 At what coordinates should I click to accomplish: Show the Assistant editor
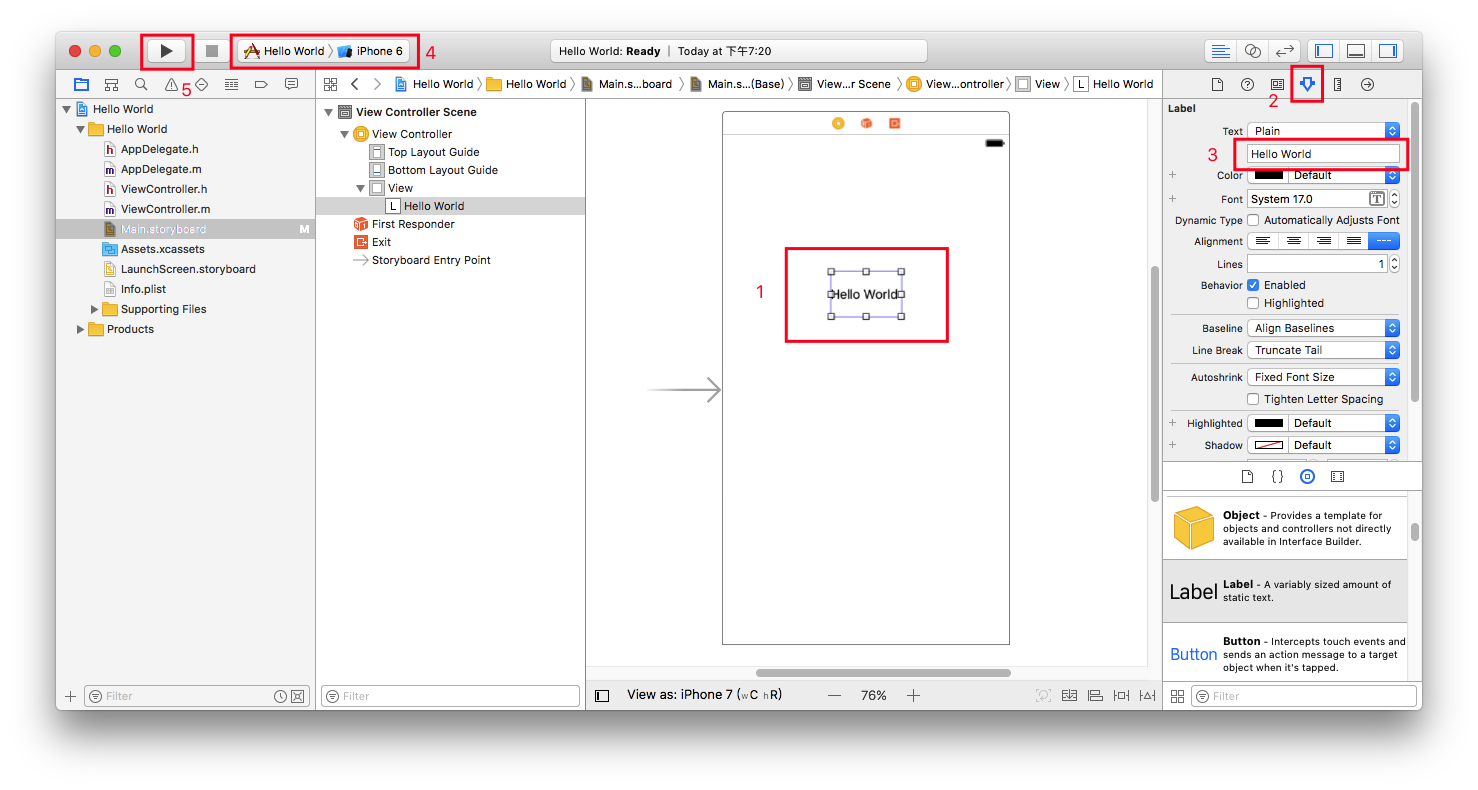(1252, 51)
